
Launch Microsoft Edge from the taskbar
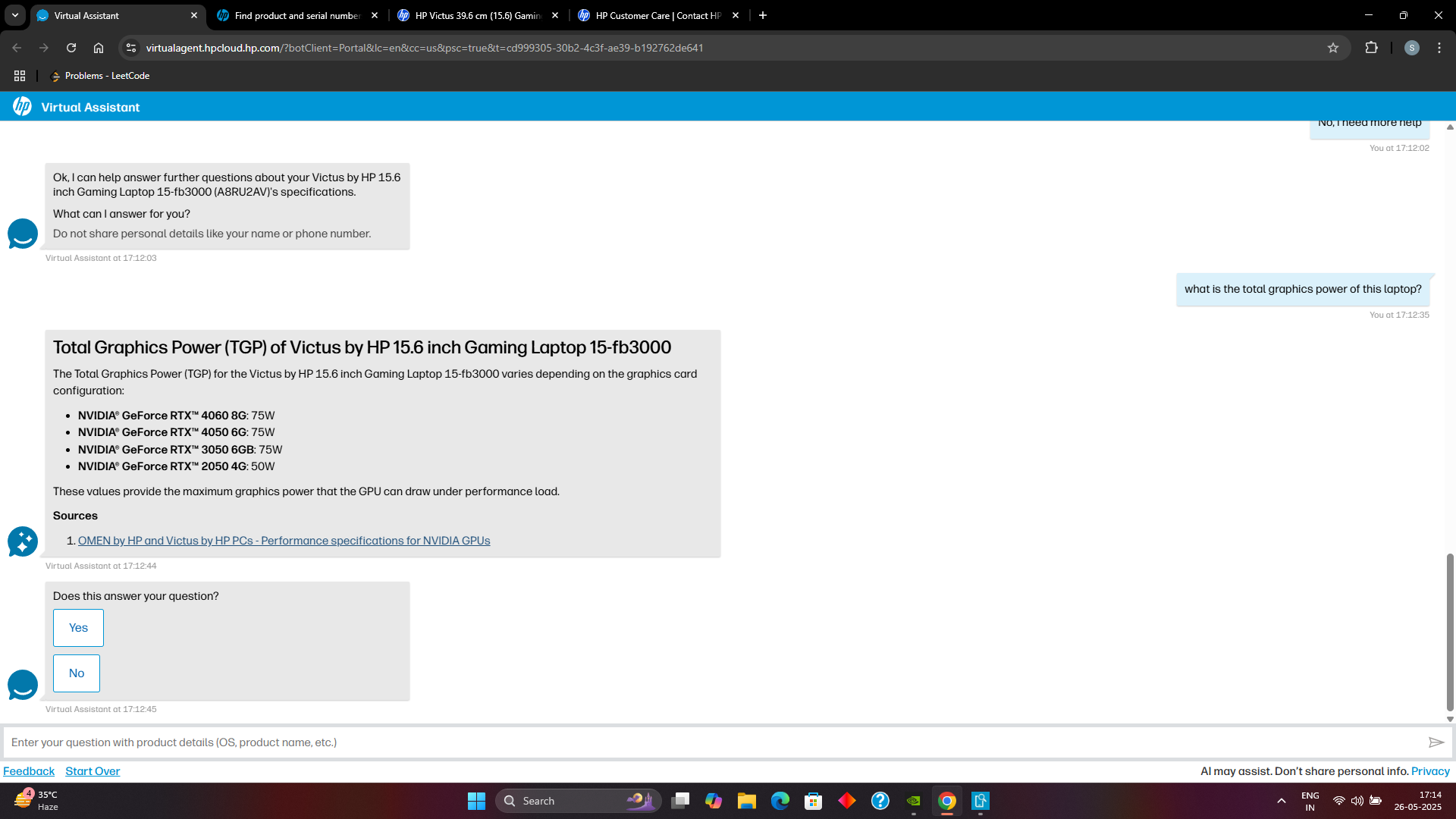pos(780,800)
